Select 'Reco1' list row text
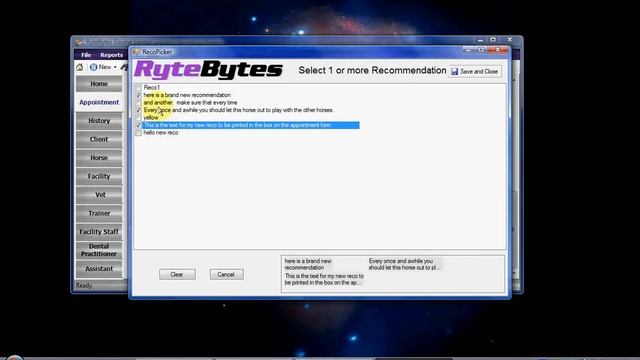 click(151, 87)
